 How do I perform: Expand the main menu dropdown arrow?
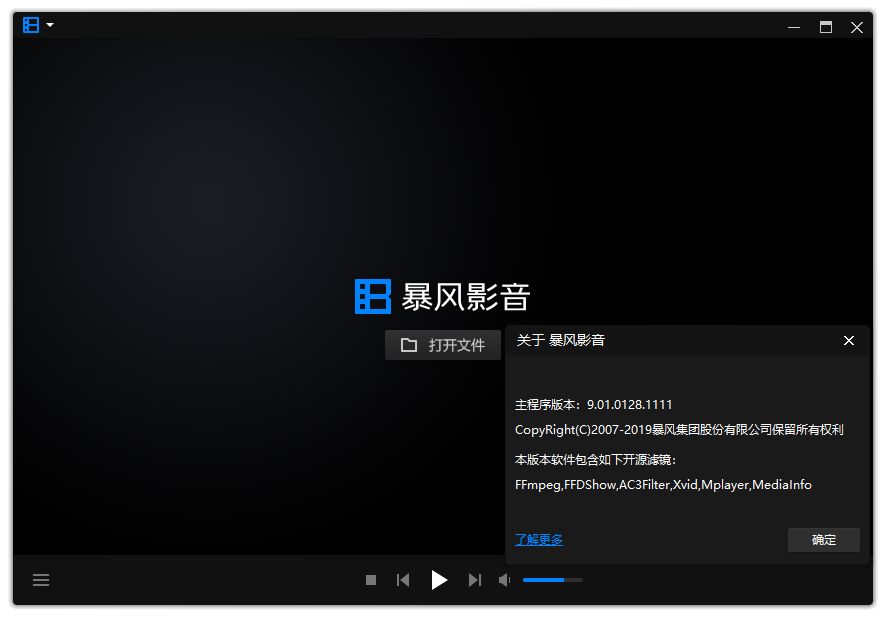(50, 25)
